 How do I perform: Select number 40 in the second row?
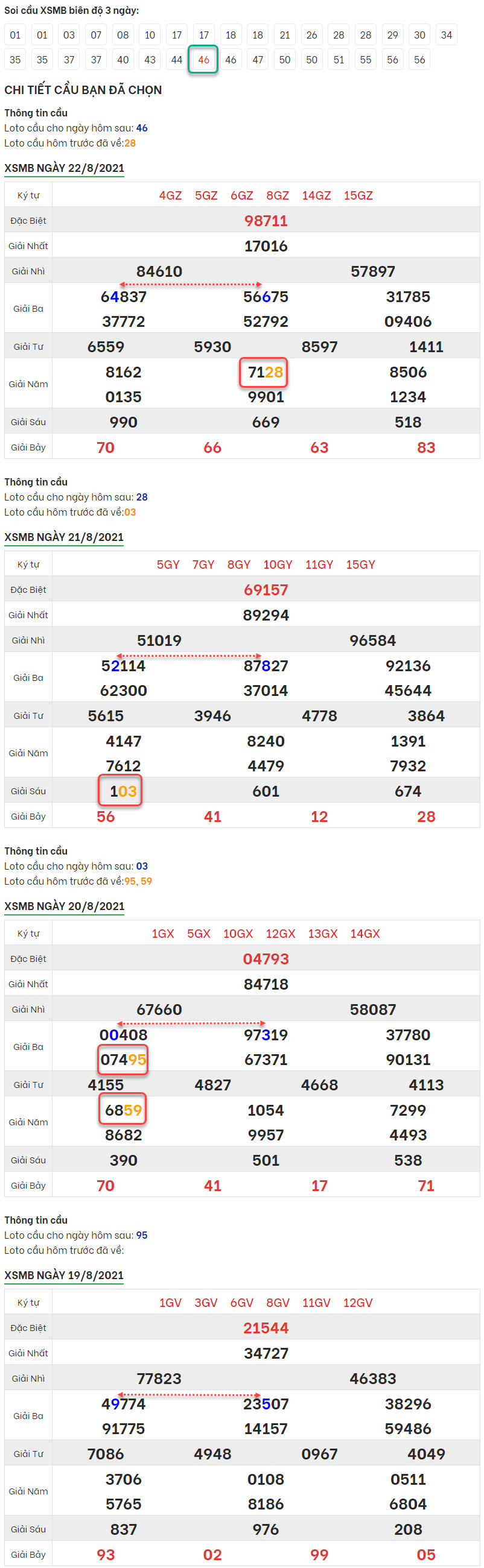(x=123, y=60)
